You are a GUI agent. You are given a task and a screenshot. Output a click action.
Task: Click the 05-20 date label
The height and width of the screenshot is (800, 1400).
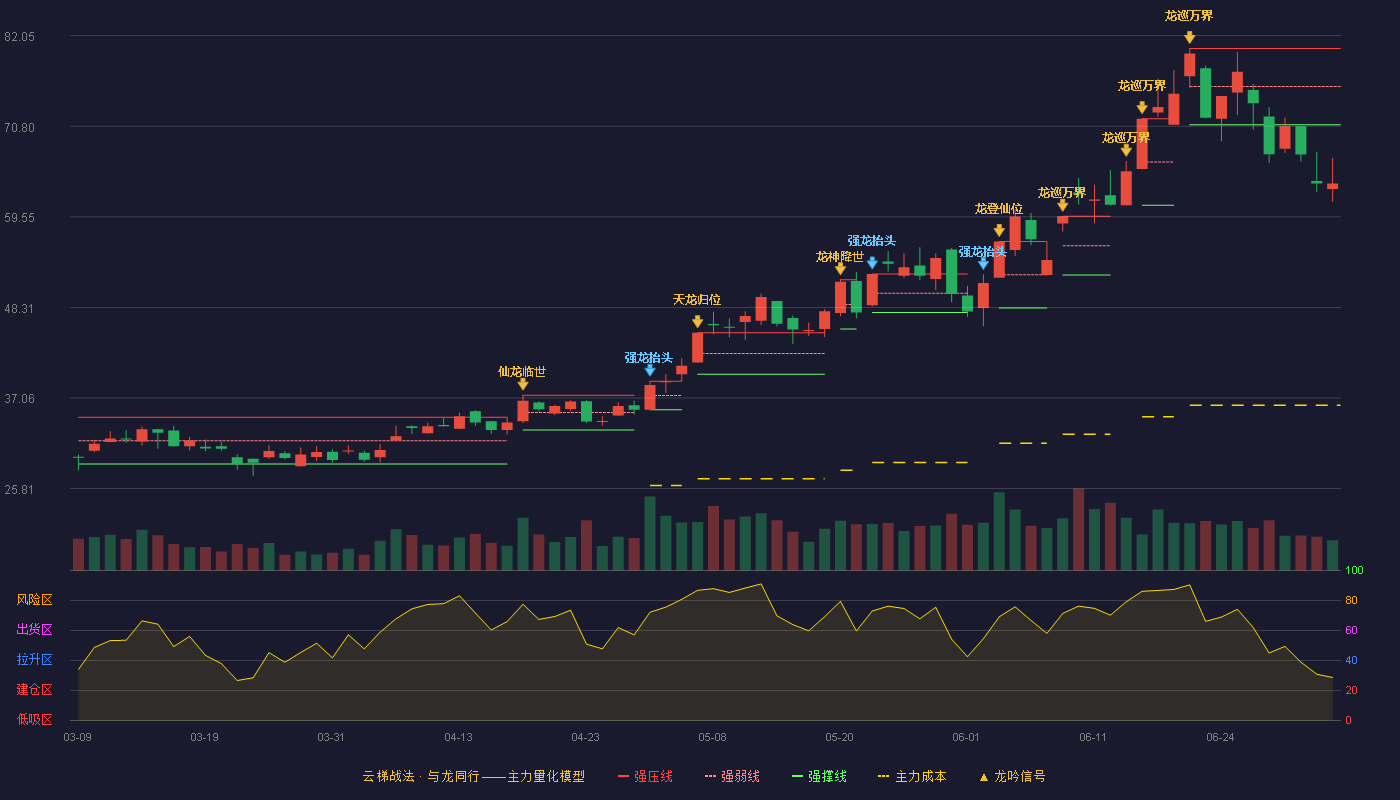click(839, 737)
